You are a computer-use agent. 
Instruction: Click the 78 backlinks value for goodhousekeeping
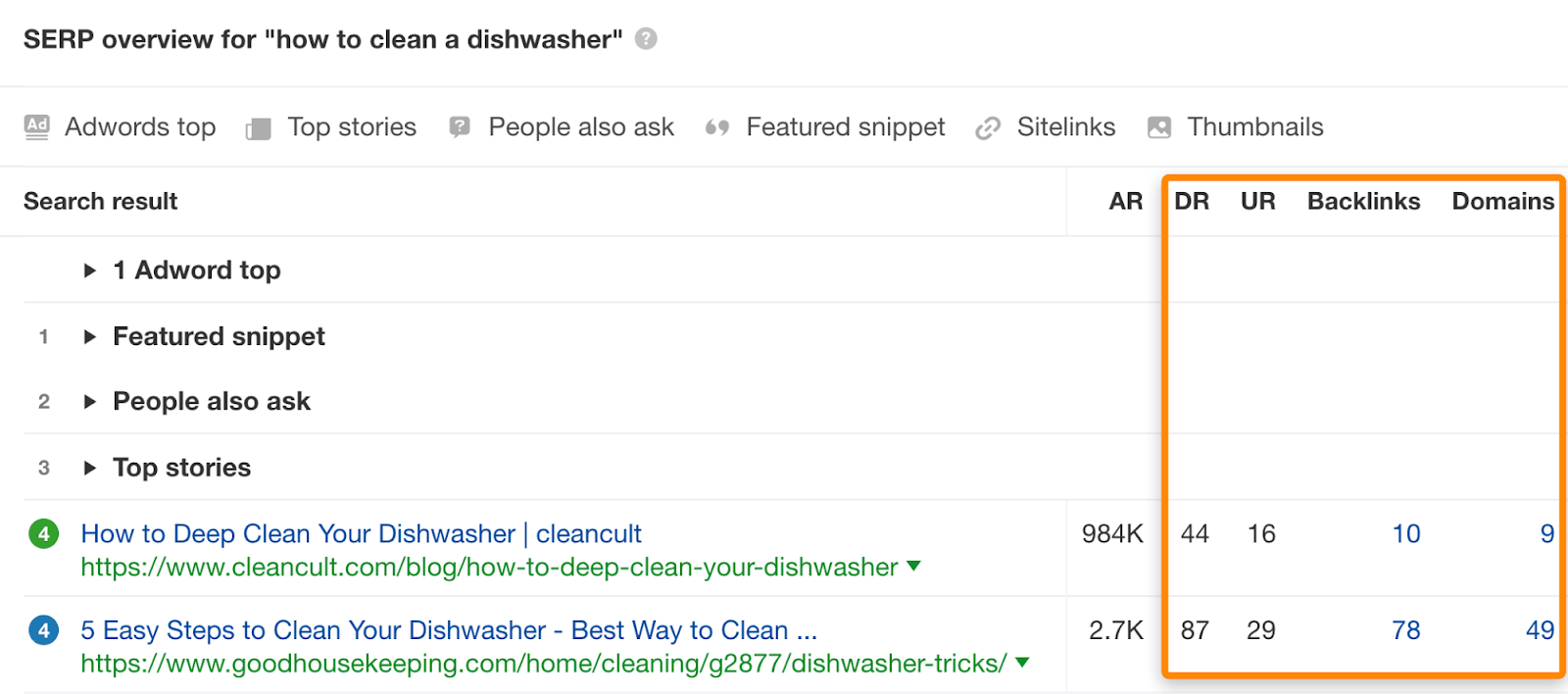[x=1405, y=630]
